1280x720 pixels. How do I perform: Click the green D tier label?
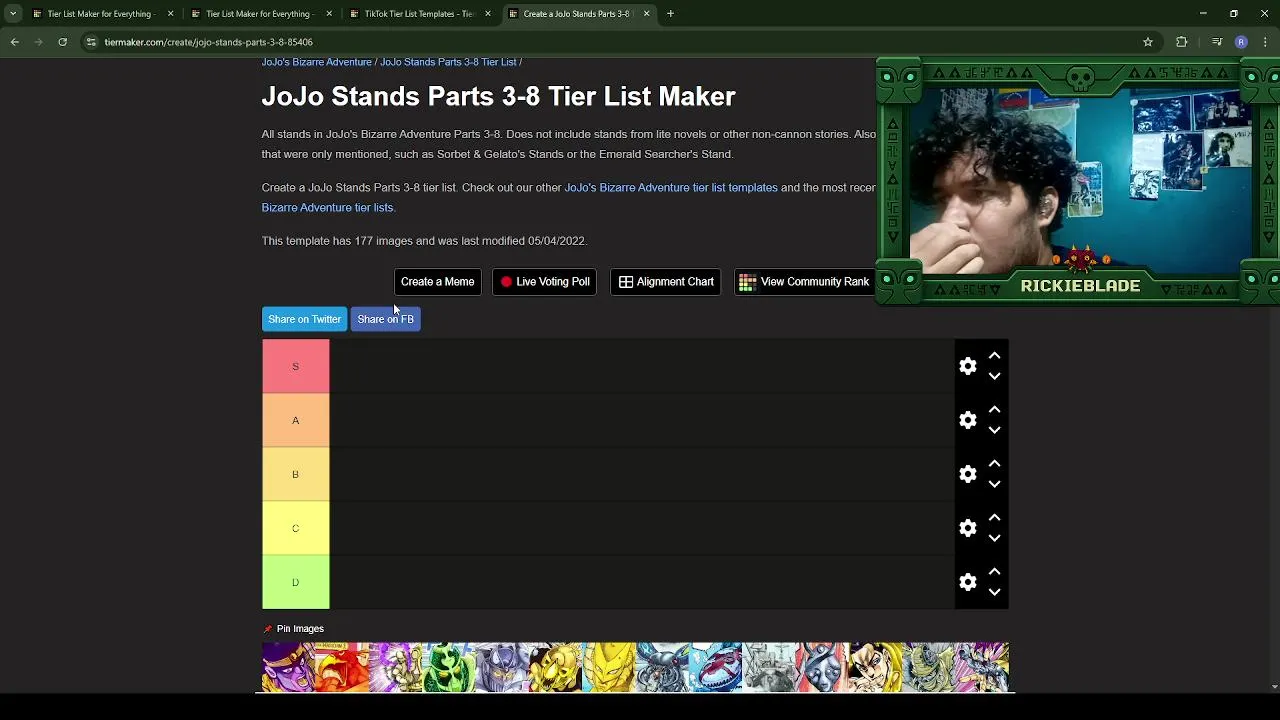pyautogui.click(x=295, y=582)
